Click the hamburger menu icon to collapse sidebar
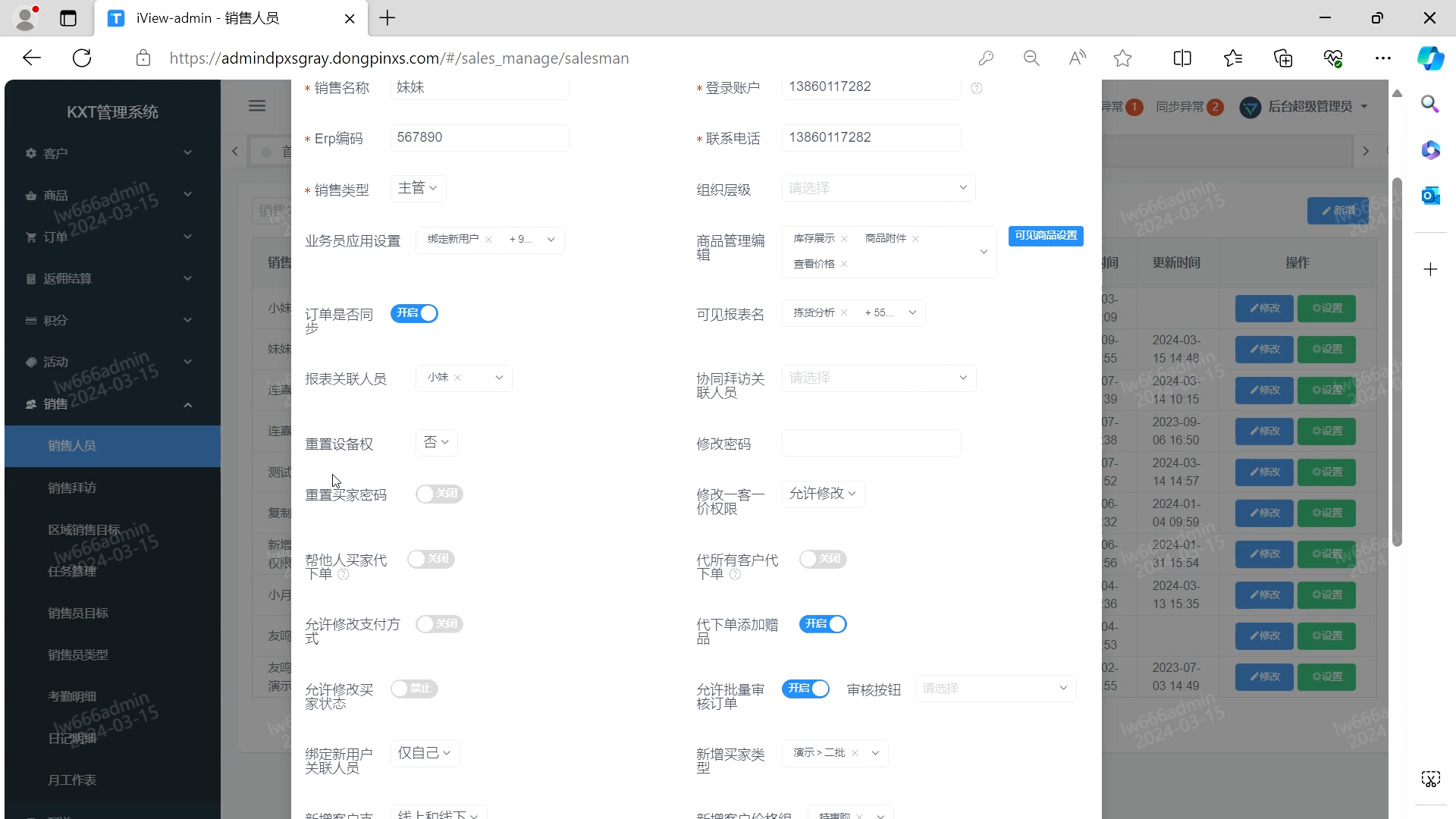Screen dimensions: 1456x819 tap(256, 105)
